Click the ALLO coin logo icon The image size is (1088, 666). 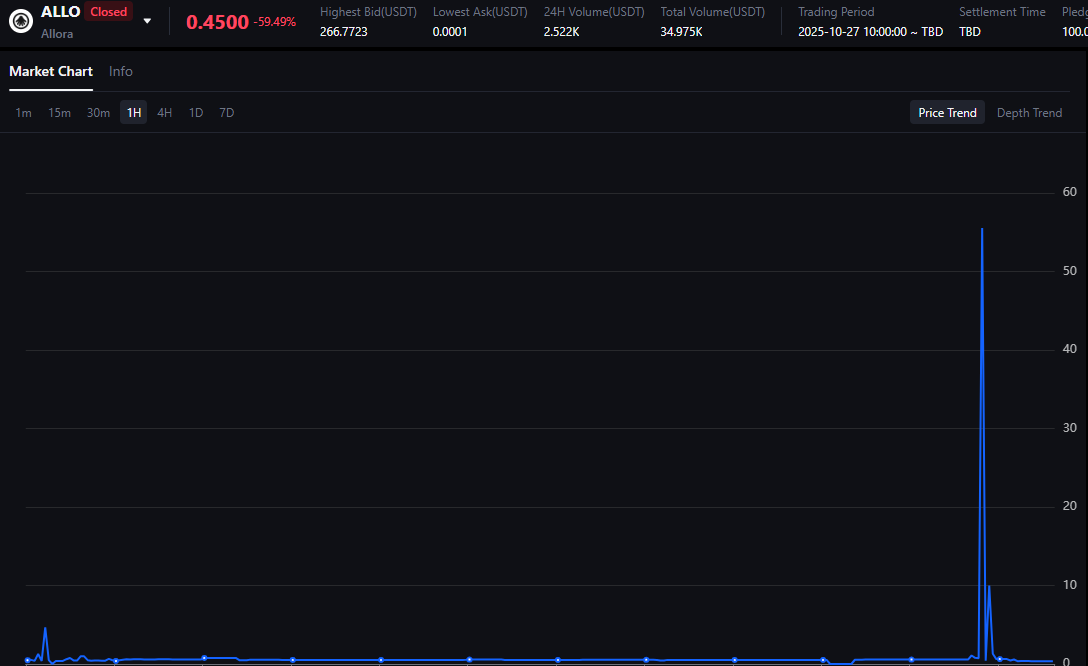(21, 21)
